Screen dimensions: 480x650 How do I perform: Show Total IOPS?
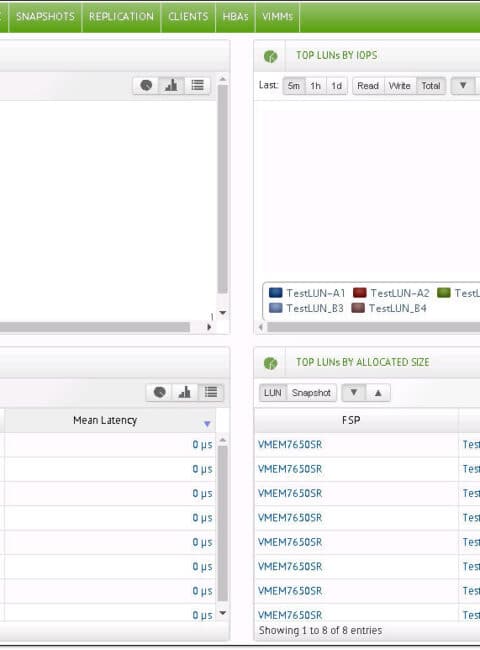tap(431, 86)
